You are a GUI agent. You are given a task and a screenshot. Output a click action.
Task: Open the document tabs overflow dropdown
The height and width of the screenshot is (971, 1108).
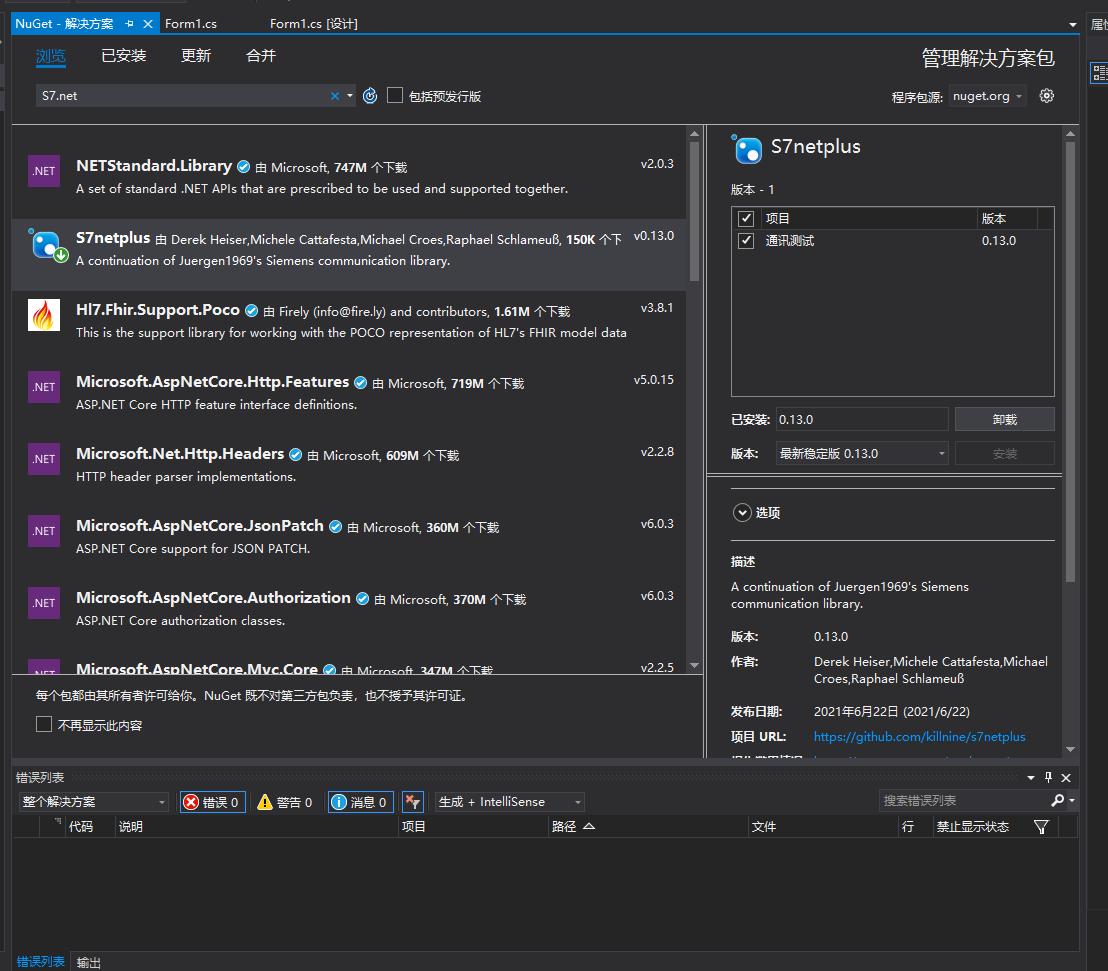[x=1073, y=24]
